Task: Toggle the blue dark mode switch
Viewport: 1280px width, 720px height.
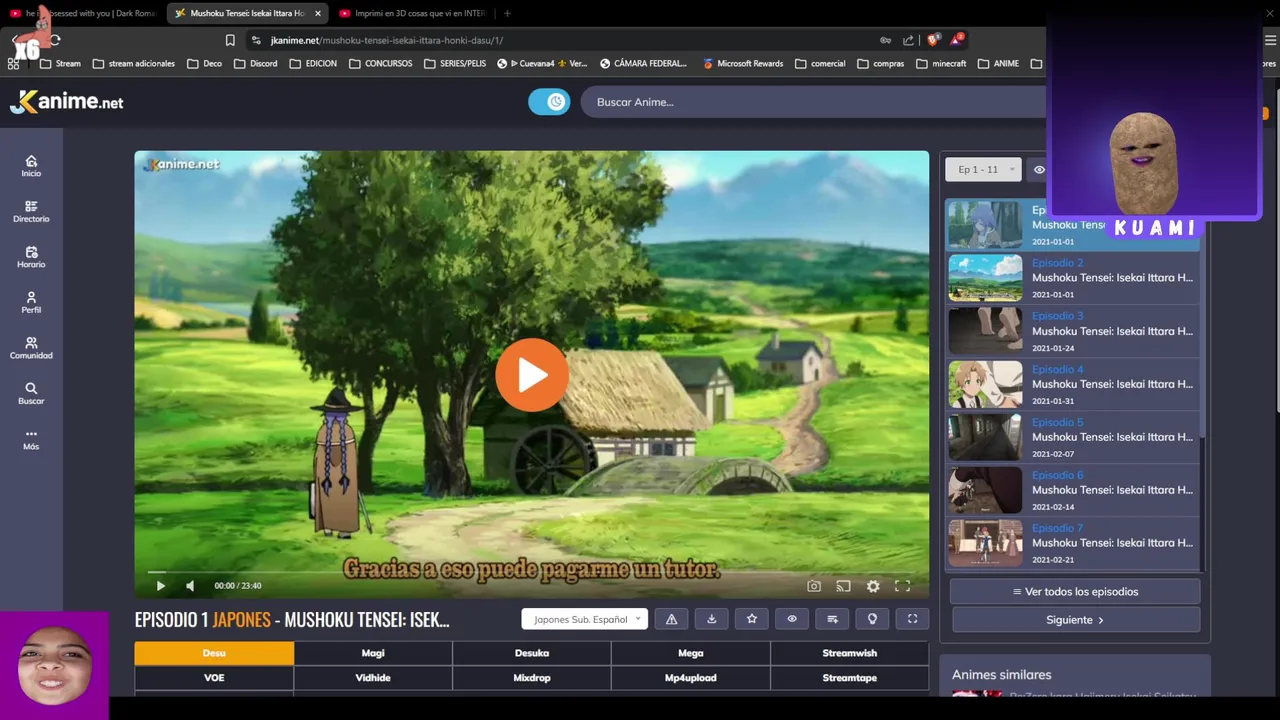Action: click(549, 102)
